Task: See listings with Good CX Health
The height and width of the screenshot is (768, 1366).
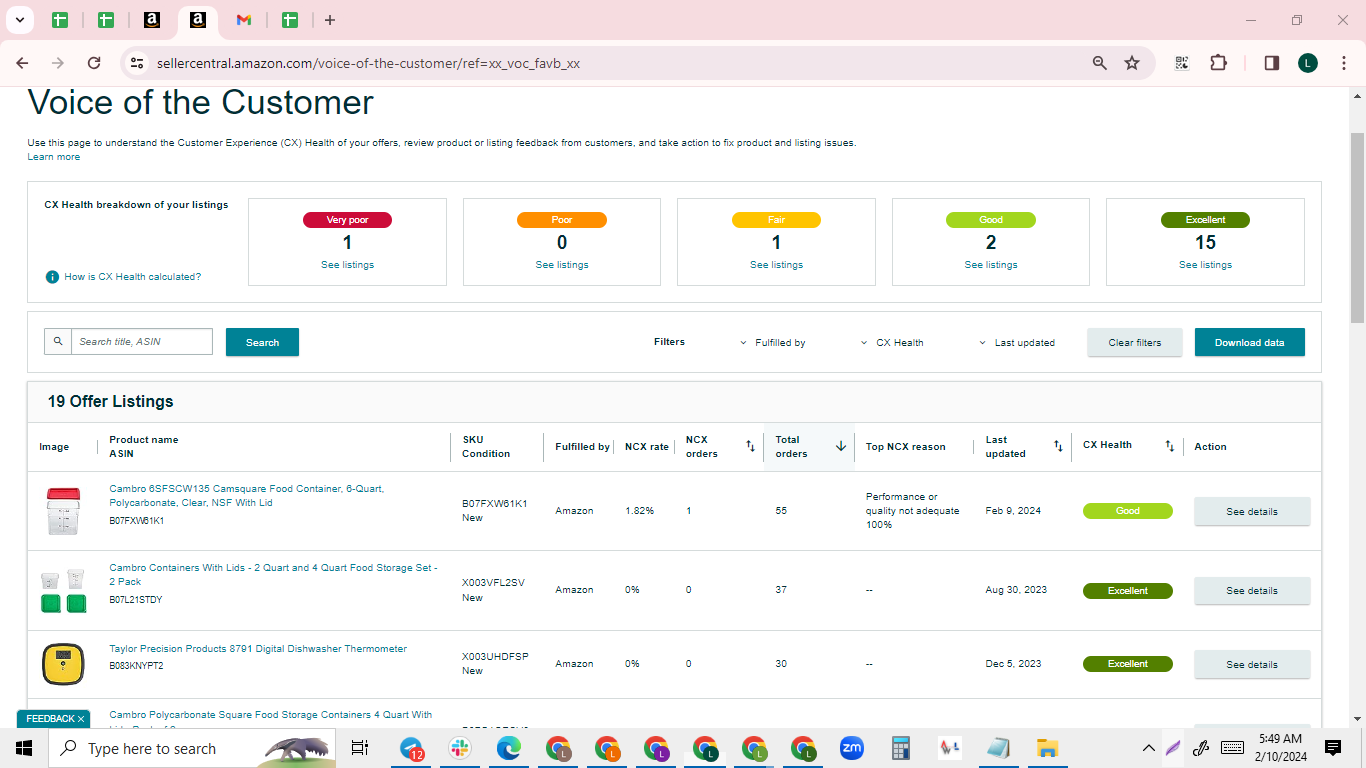Action: point(991,265)
